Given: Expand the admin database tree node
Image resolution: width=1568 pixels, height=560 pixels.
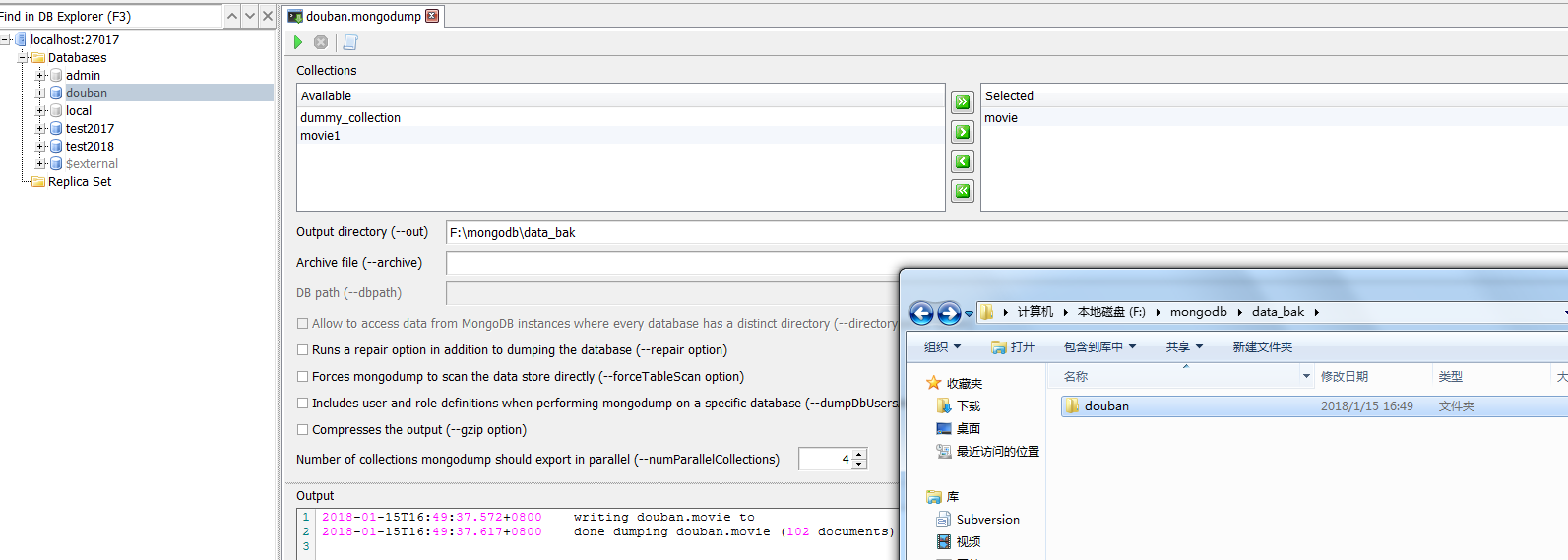Looking at the screenshot, I should pos(41,76).
